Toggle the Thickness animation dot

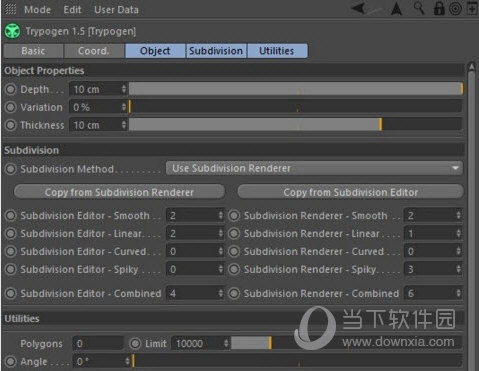[11, 125]
